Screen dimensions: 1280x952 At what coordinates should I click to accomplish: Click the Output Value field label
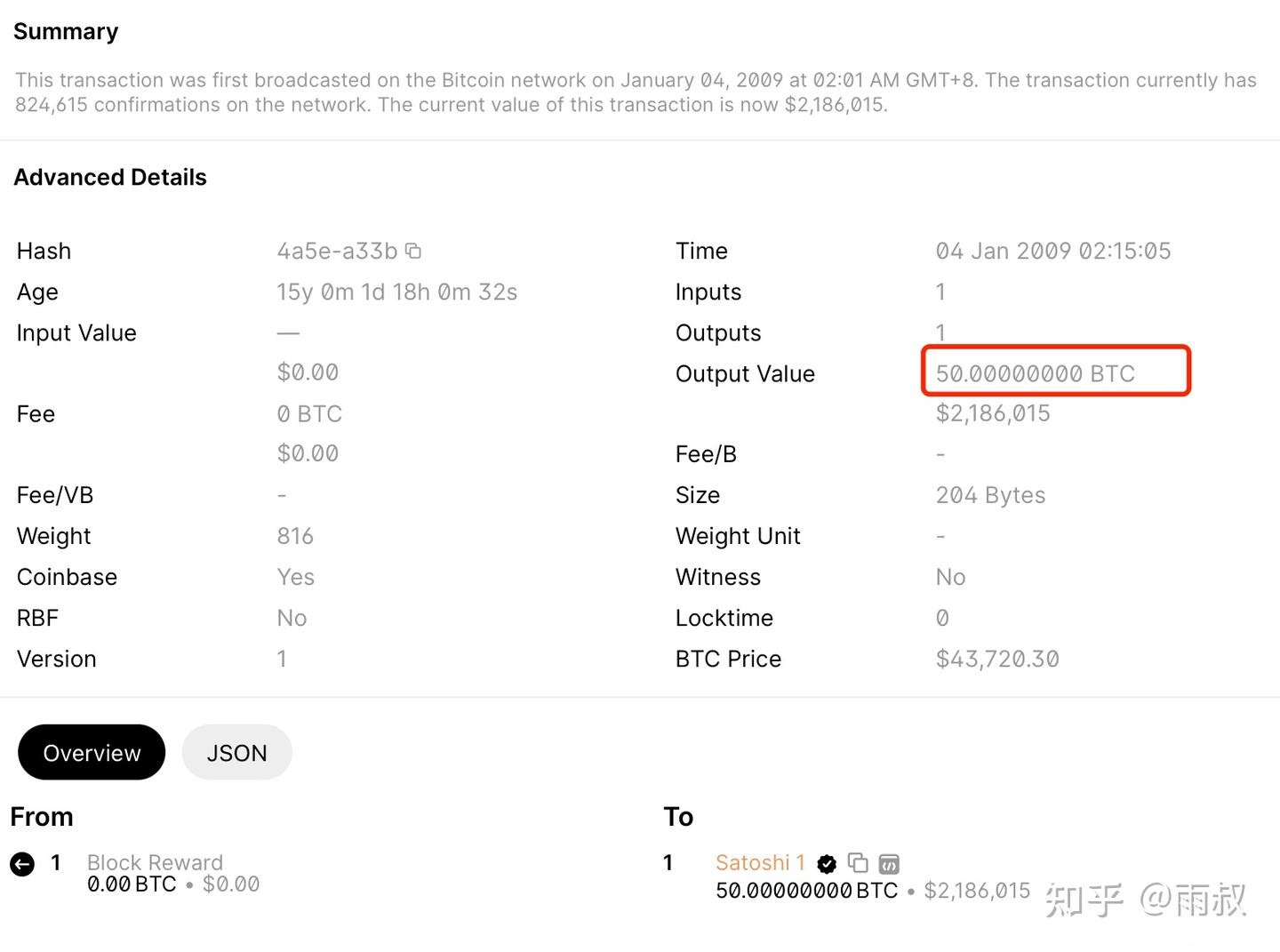click(745, 373)
